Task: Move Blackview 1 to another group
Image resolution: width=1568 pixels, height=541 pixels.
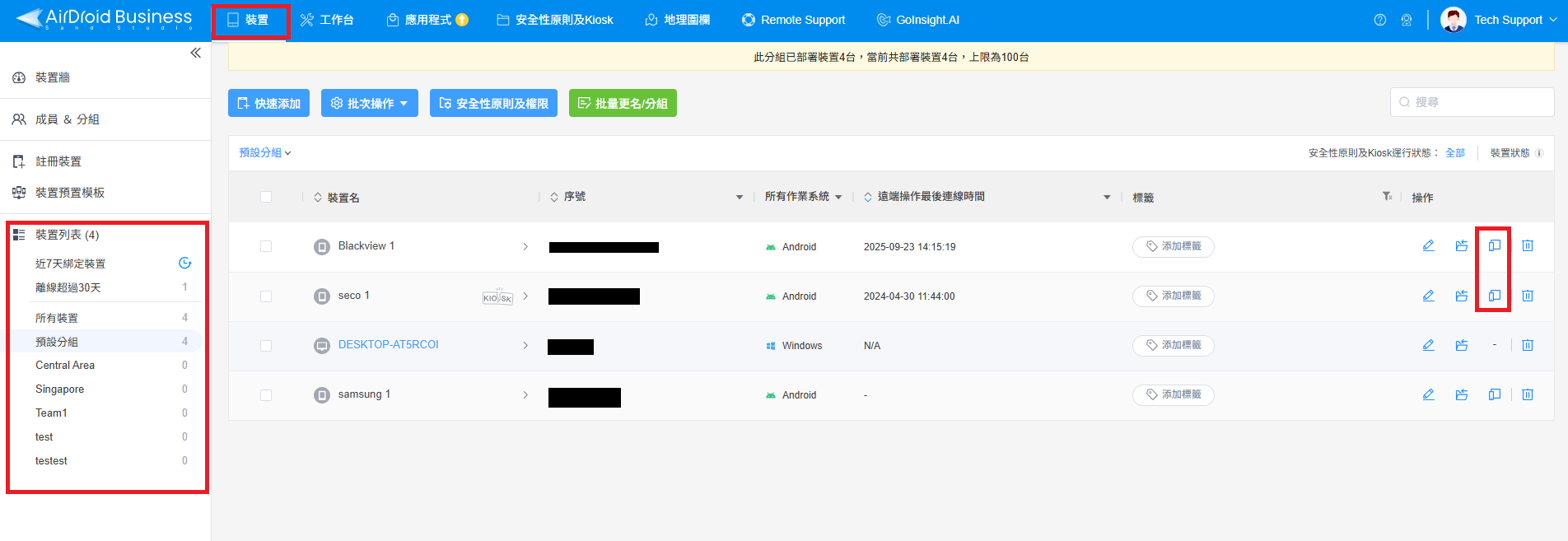Action: (x=1462, y=246)
